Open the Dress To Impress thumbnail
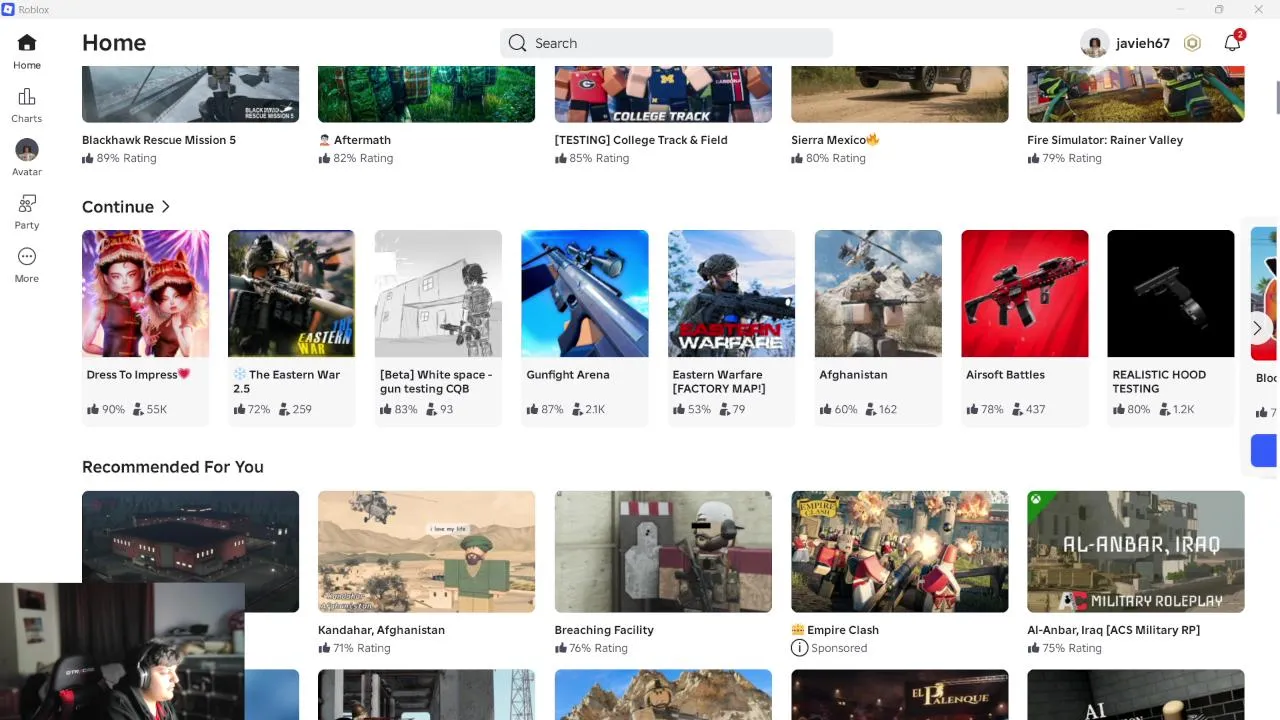The height and width of the screenshot is (720, 1280). pos(146,293)
